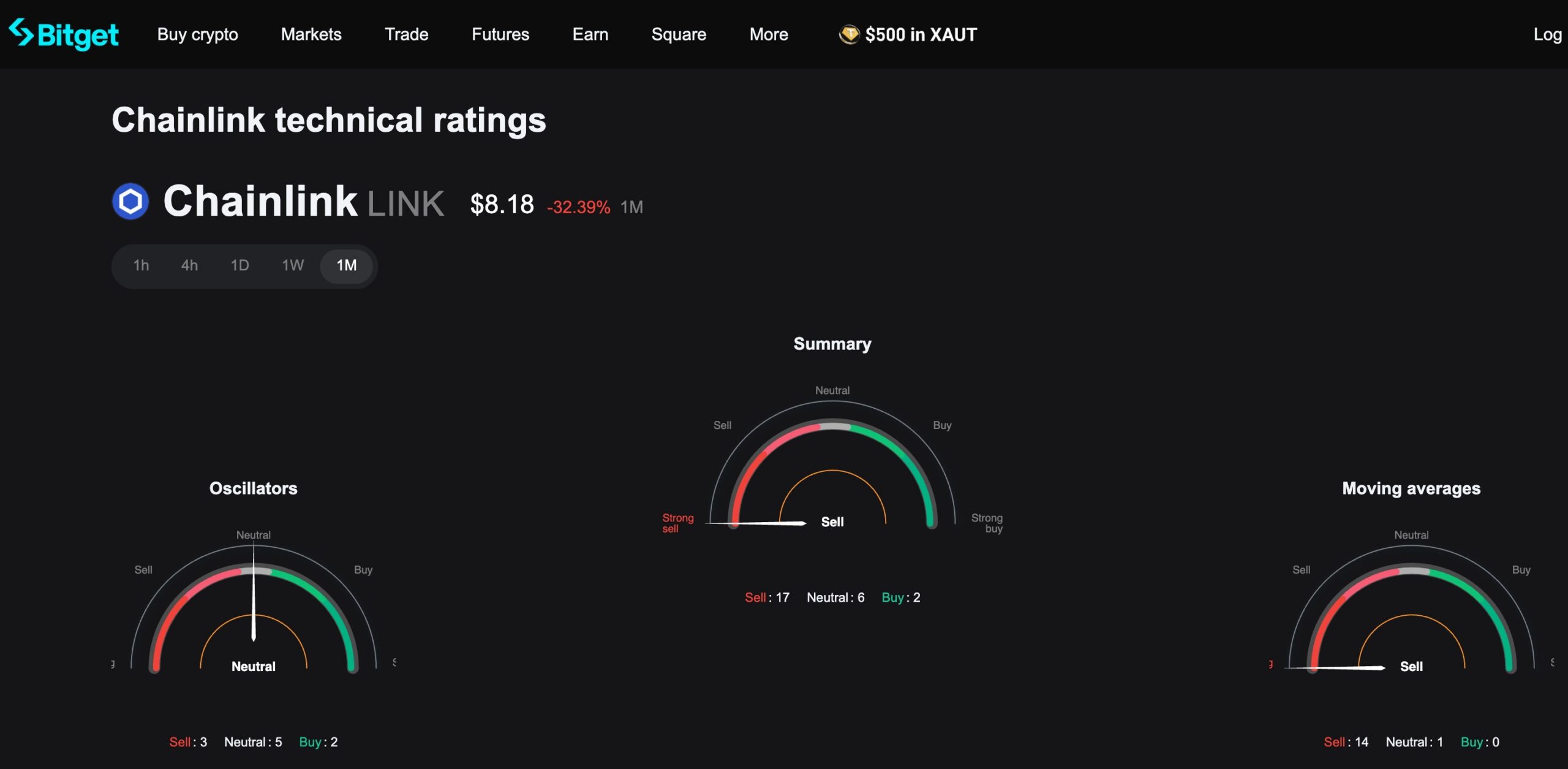Screen dimensions: 1568x769
Task: Click the Summary heading
Action: (832, 344)
